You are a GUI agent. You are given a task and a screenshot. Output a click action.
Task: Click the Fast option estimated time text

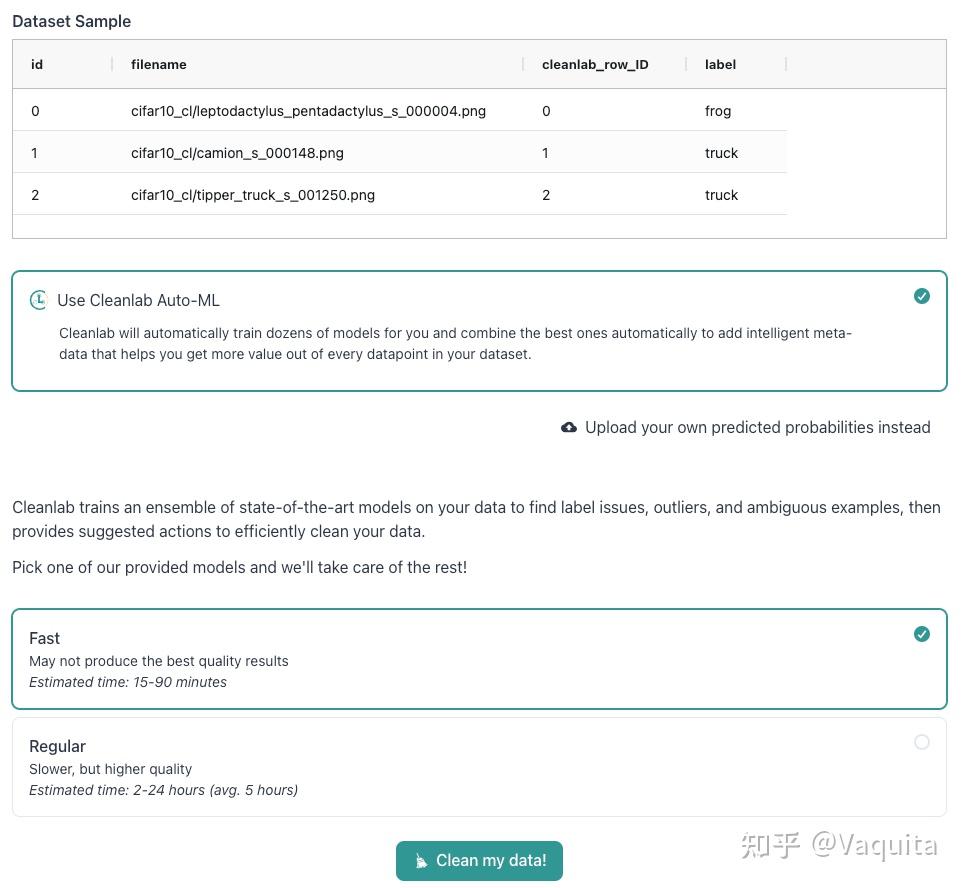point(128,682)
